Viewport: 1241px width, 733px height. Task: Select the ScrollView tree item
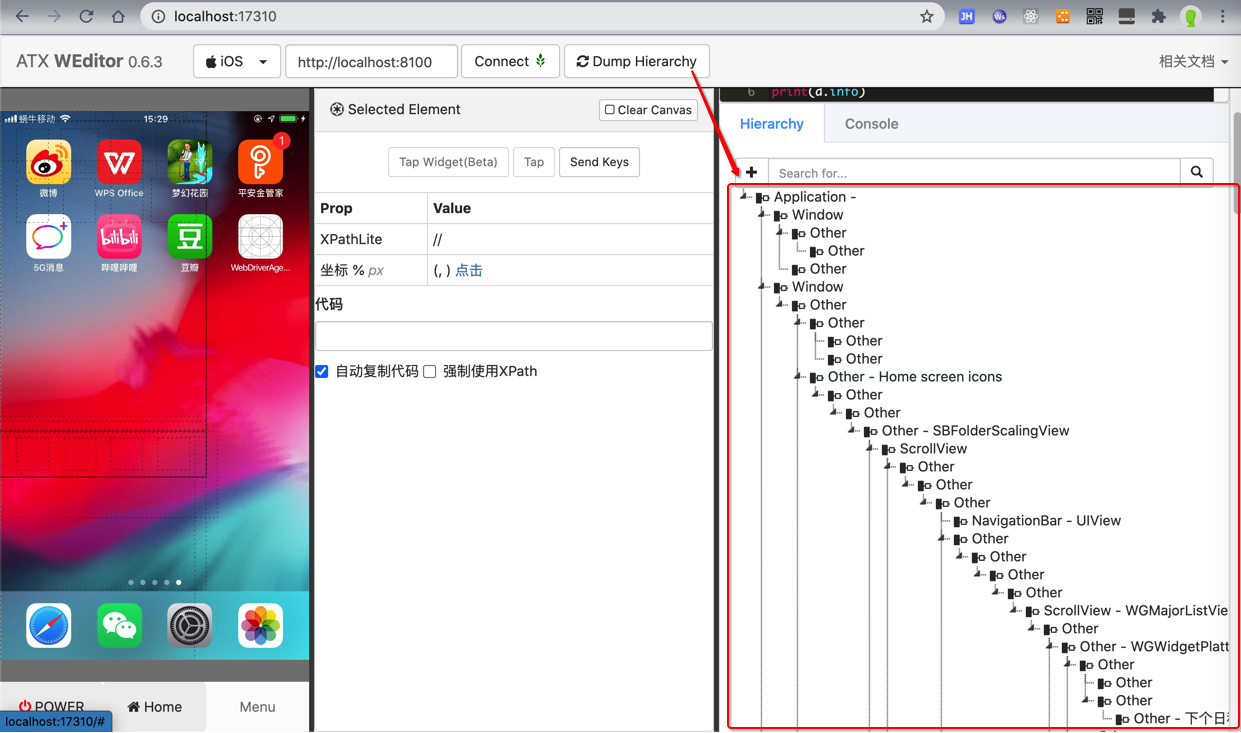pos(933,448)
